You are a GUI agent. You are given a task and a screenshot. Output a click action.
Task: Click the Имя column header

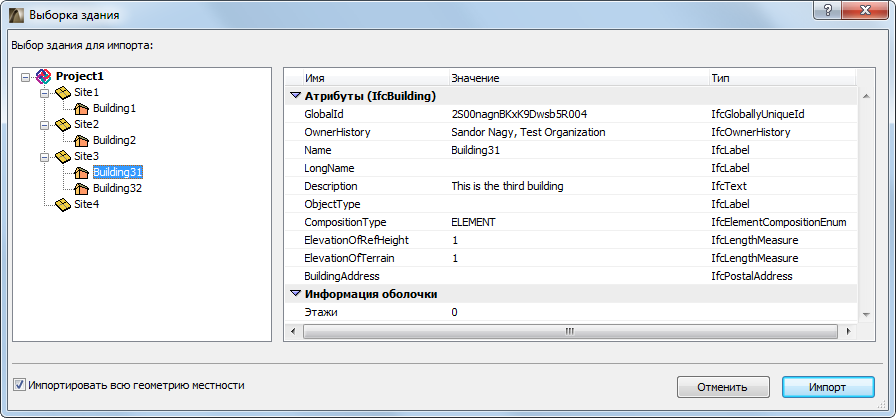(x=370, y=77)
